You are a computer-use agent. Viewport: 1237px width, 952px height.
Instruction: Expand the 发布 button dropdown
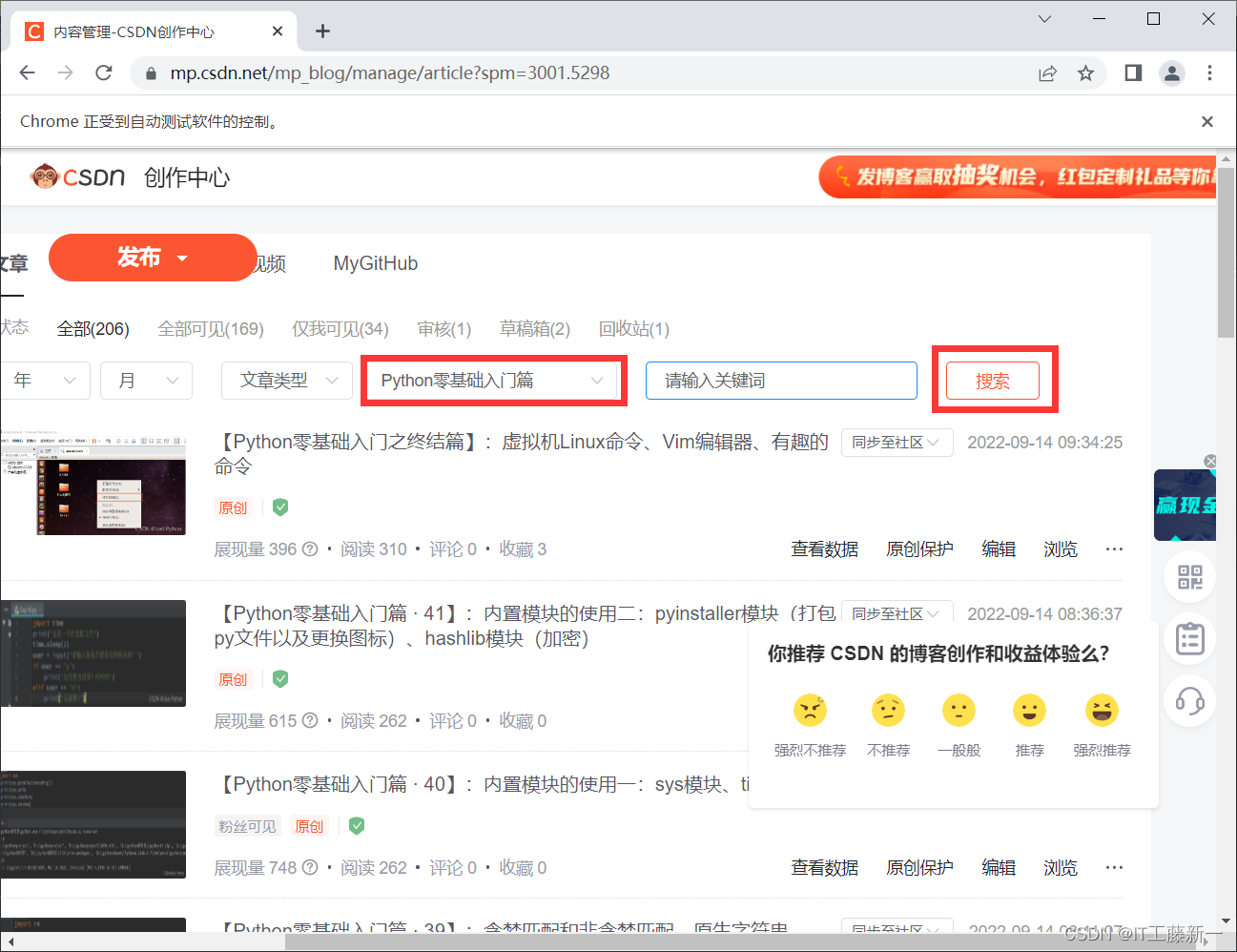[182, 258]
